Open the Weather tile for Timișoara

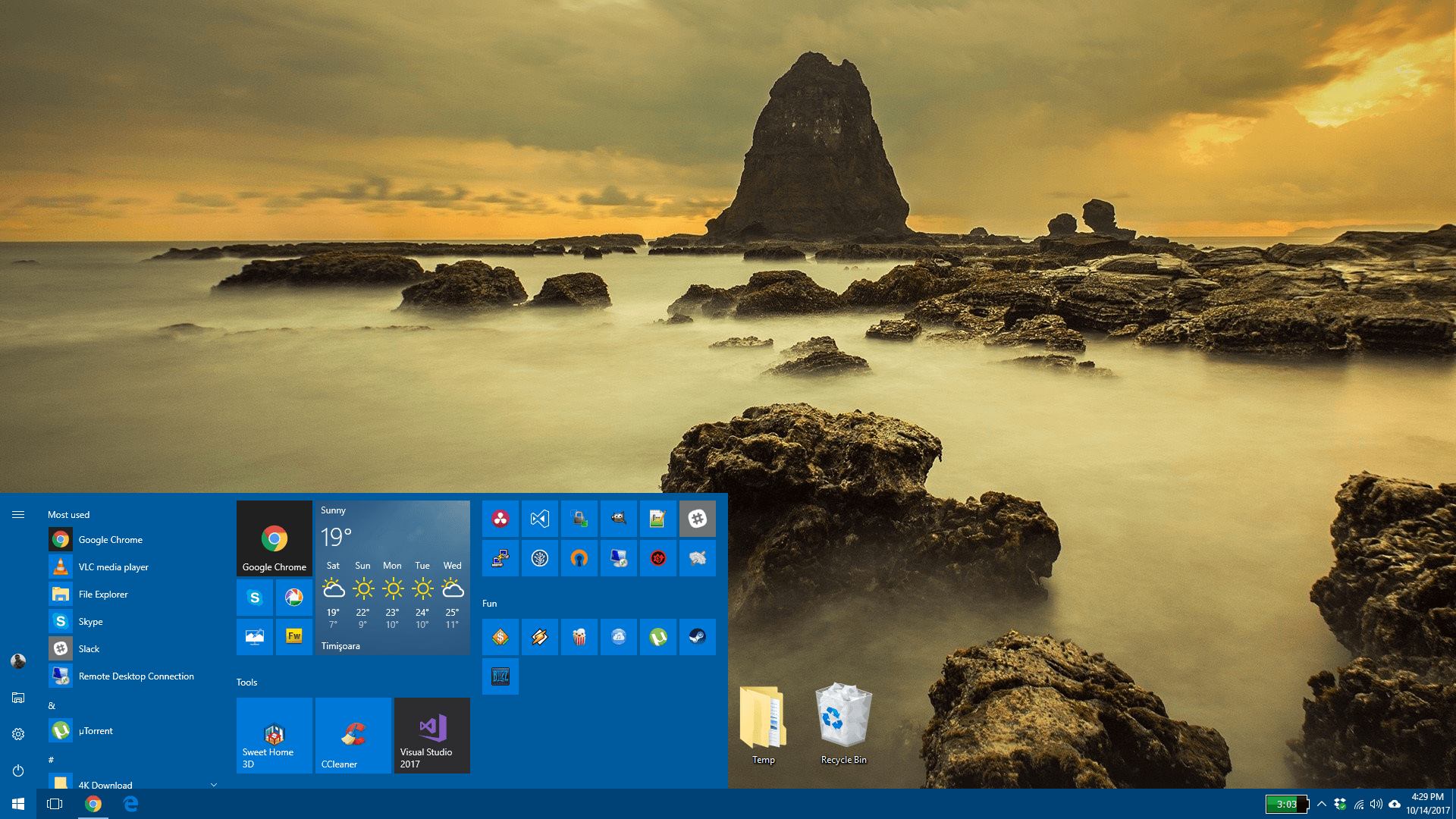(392, 578)
